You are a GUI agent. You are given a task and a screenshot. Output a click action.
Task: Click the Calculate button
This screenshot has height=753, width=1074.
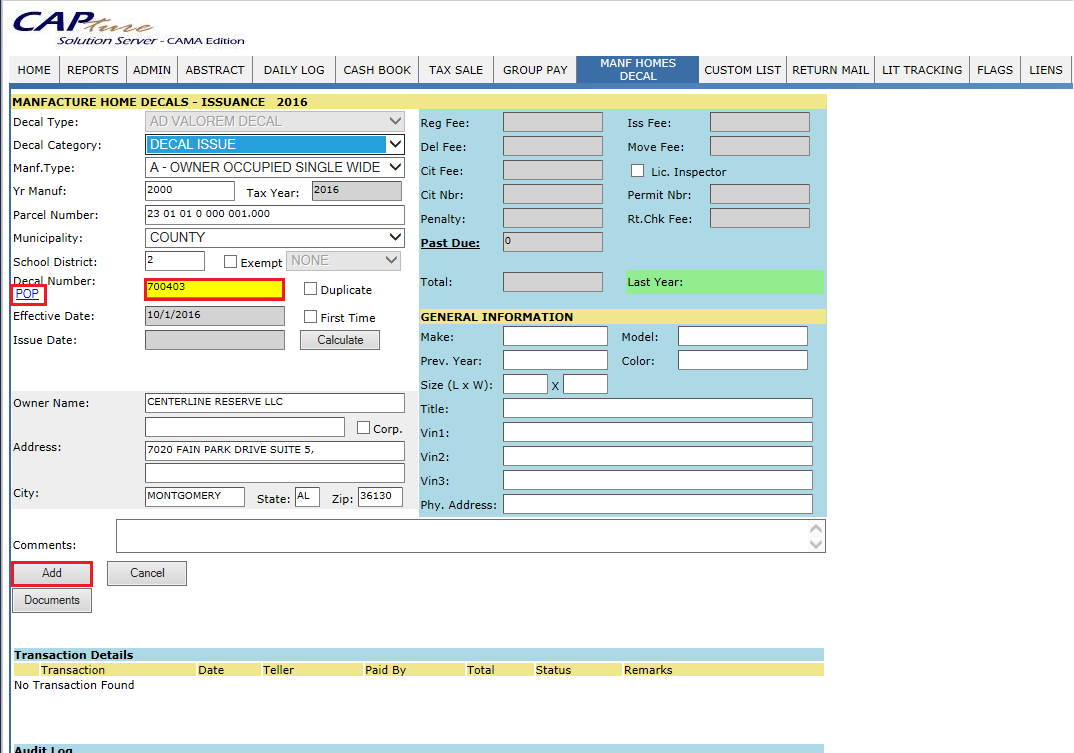[340, 340]
